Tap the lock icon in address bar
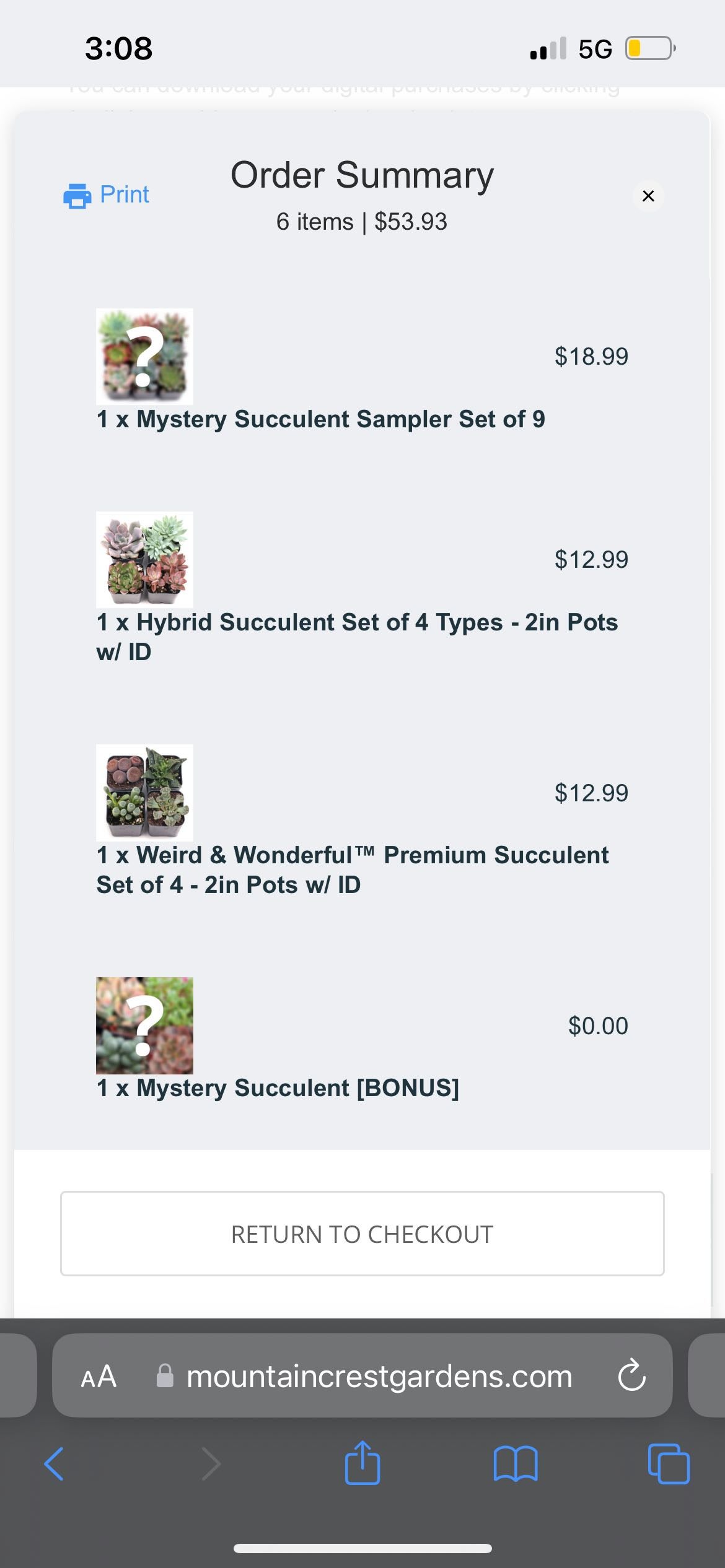This screenshot has height=1568, width=725. 165,1376
